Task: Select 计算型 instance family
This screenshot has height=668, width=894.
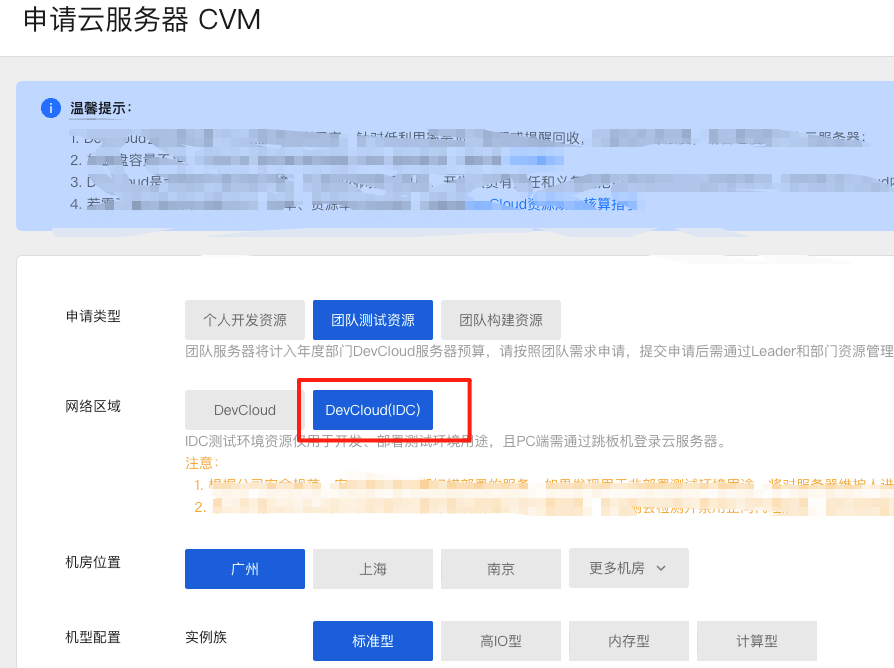Action: coord(757,641)
